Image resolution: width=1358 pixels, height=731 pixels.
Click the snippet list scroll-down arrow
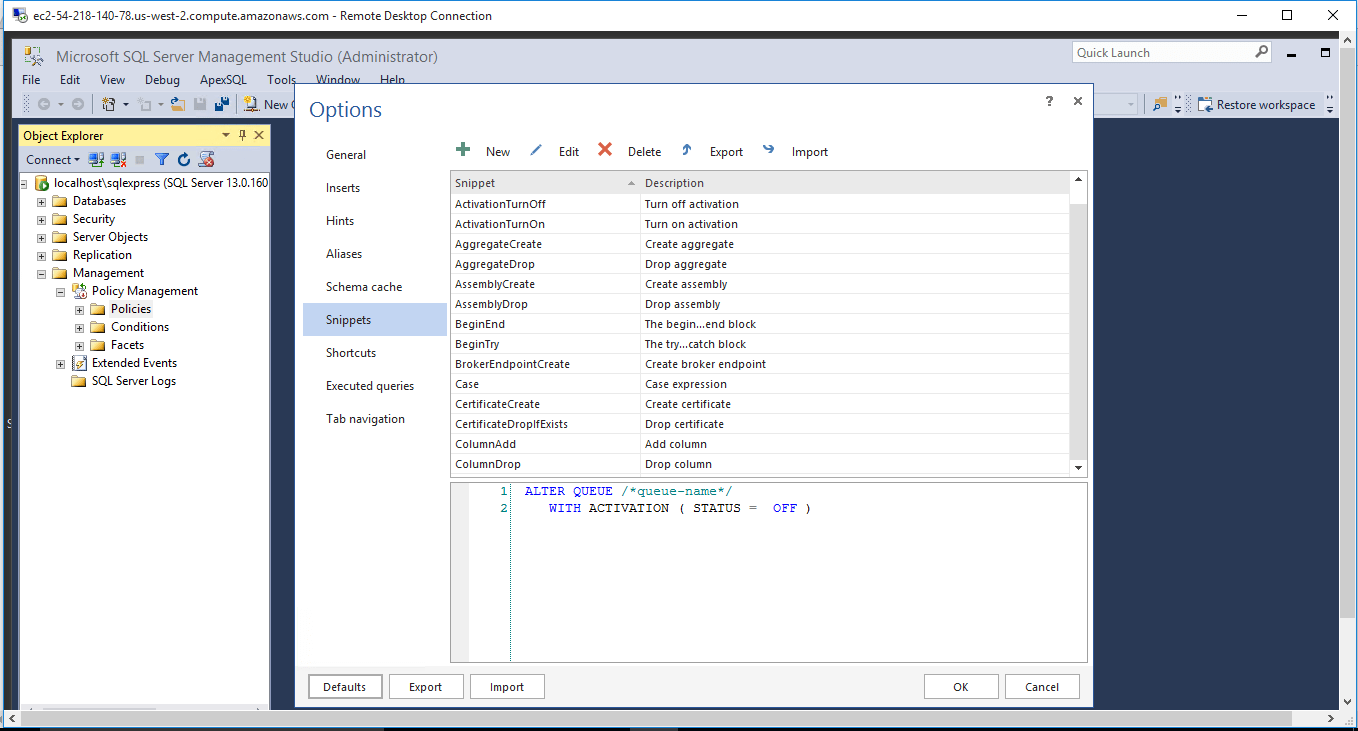pos(1078,467)
